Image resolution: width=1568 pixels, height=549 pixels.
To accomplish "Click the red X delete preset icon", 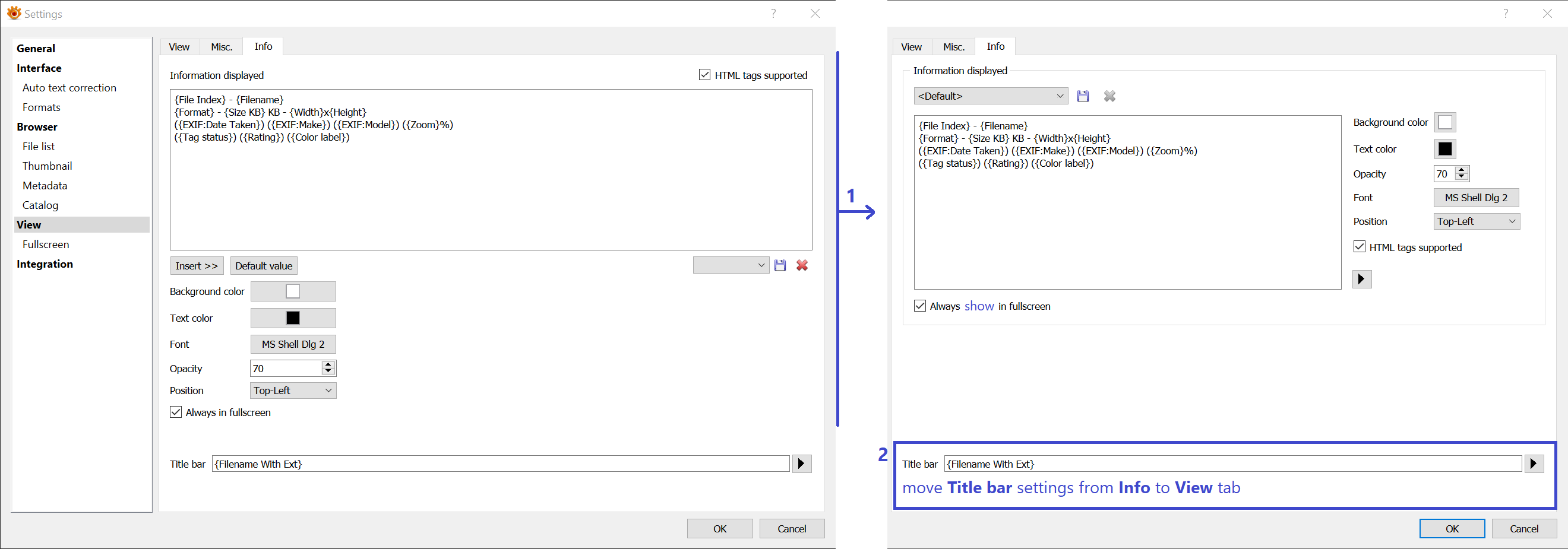I will click(x=802, y=265).
